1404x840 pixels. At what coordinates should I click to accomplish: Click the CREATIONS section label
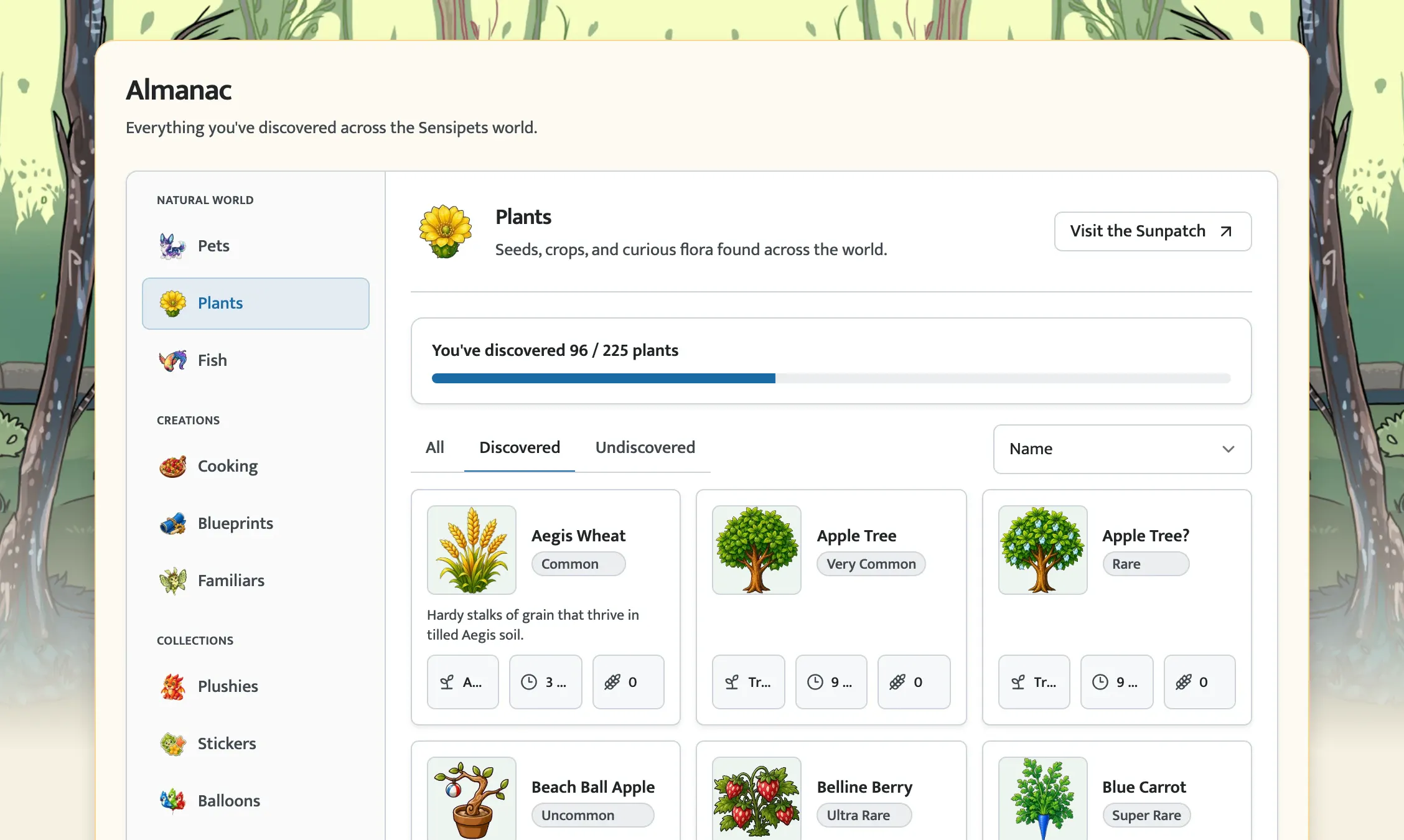coord(189,421)
